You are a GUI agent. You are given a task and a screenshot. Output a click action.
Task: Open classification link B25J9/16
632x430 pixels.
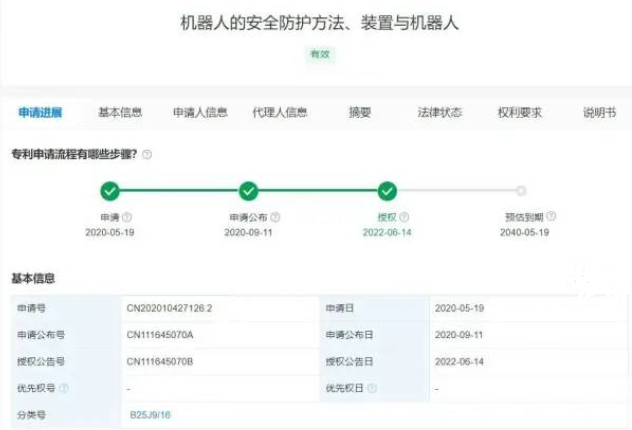(x=149, y=414)
